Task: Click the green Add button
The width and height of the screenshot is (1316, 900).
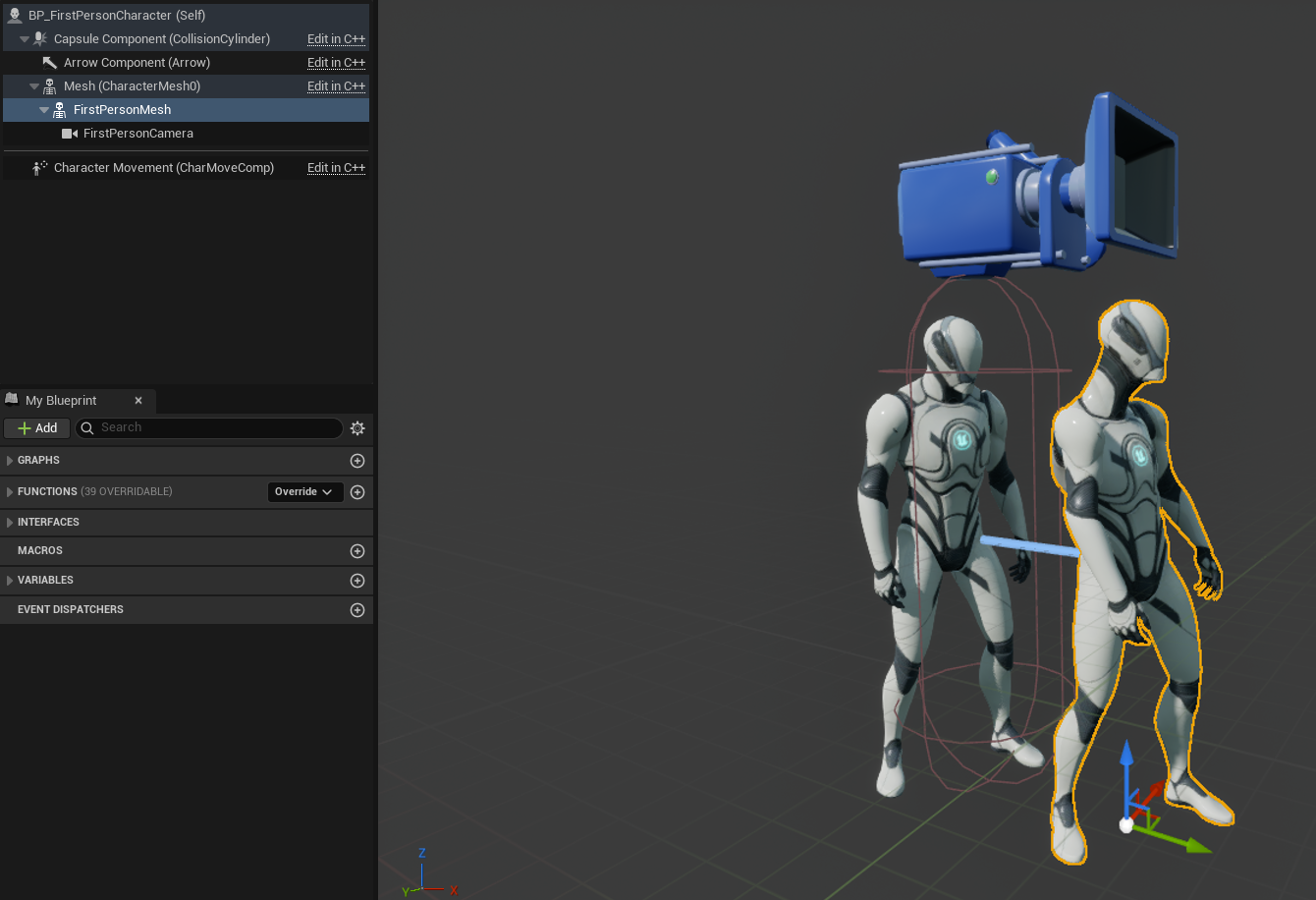Action: [36, 428]
